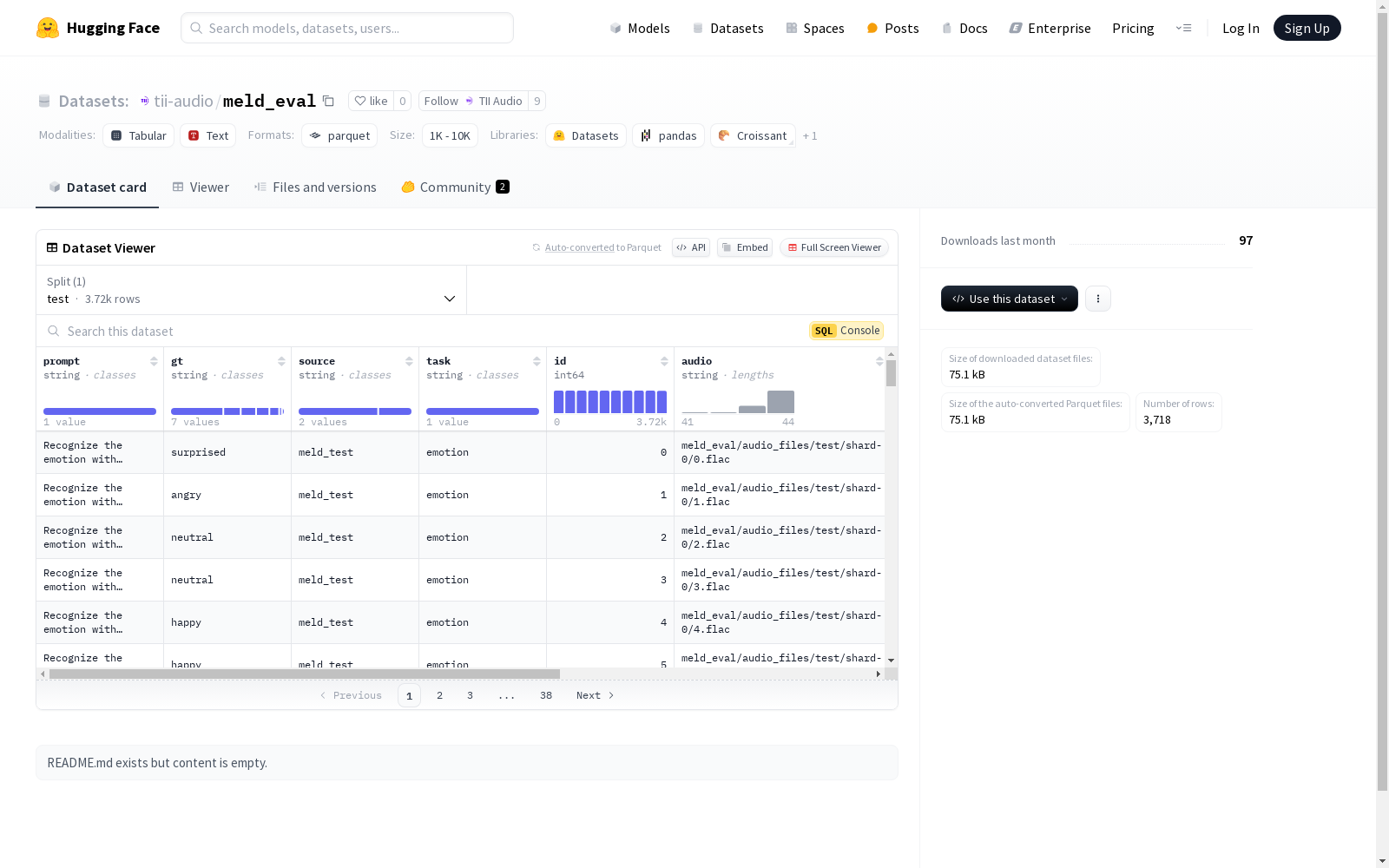Click the tii-audio organization link
The width and height of the screenshot is (1389, 868).
pos(183,101)
